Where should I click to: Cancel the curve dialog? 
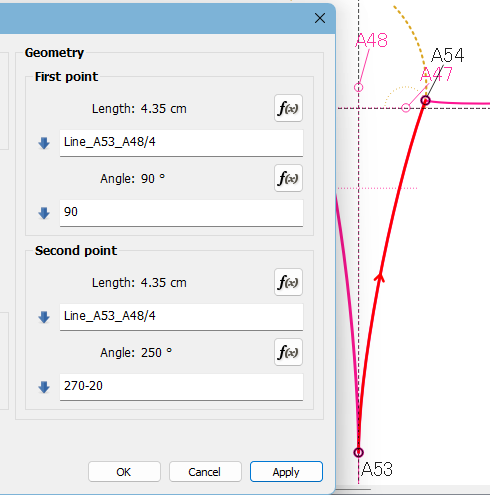(205, 472)
